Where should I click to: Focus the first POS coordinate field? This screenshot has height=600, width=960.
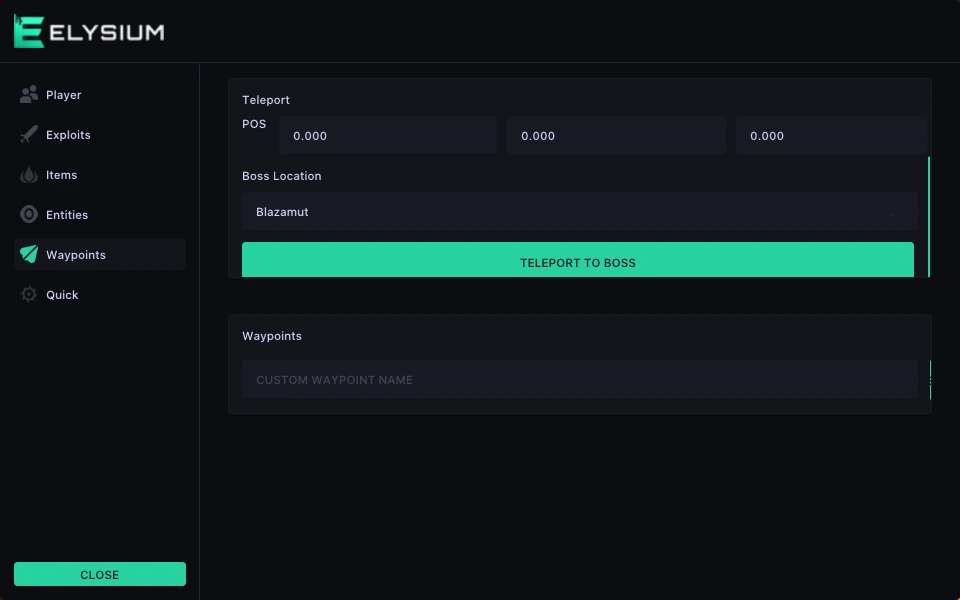click(388, 135)
